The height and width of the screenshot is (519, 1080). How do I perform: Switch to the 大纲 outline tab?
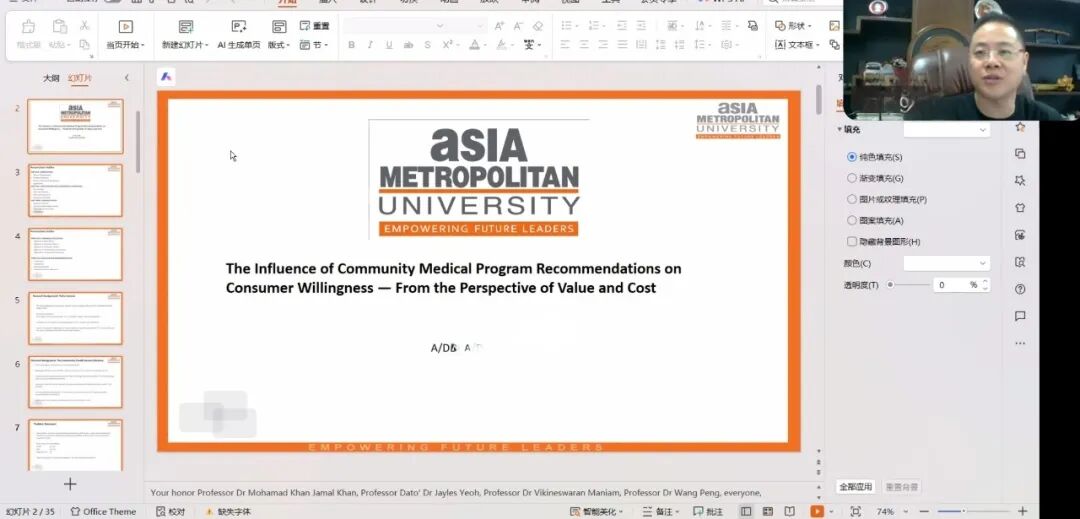51,78
